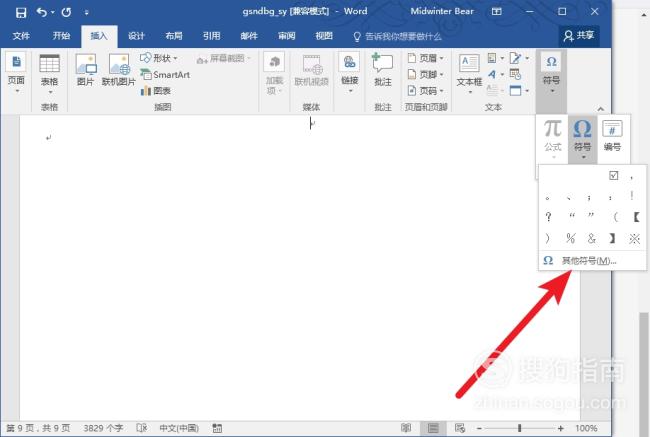
Task: Switch to the 邮件 tab
Action: pos(249,36)
